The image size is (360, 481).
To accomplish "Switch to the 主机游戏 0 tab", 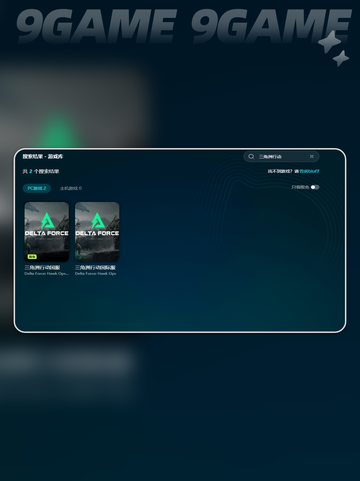I will (71, 188).
